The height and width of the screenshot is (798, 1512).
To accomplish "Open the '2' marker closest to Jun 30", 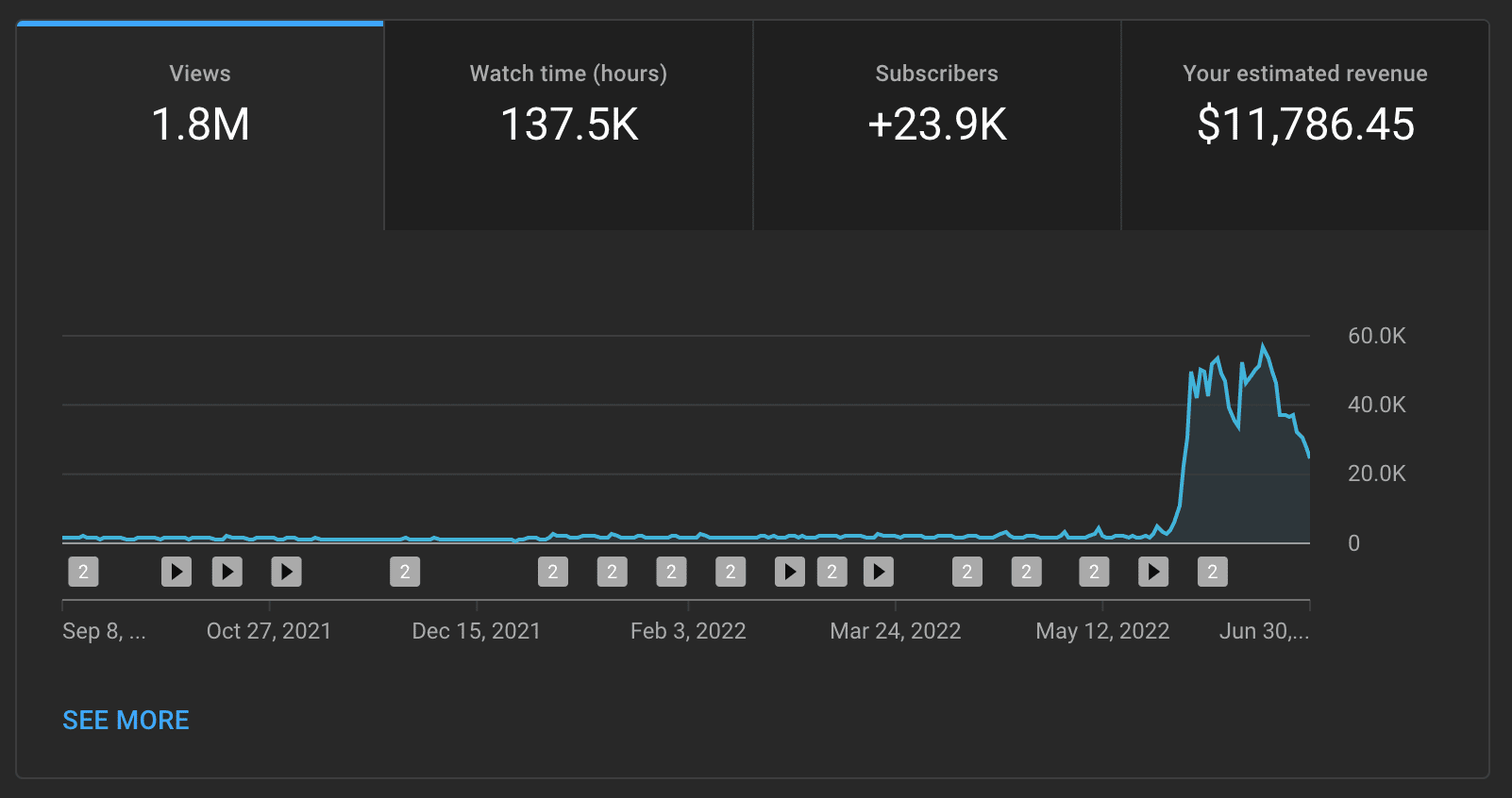I will tap(1212, 571).
